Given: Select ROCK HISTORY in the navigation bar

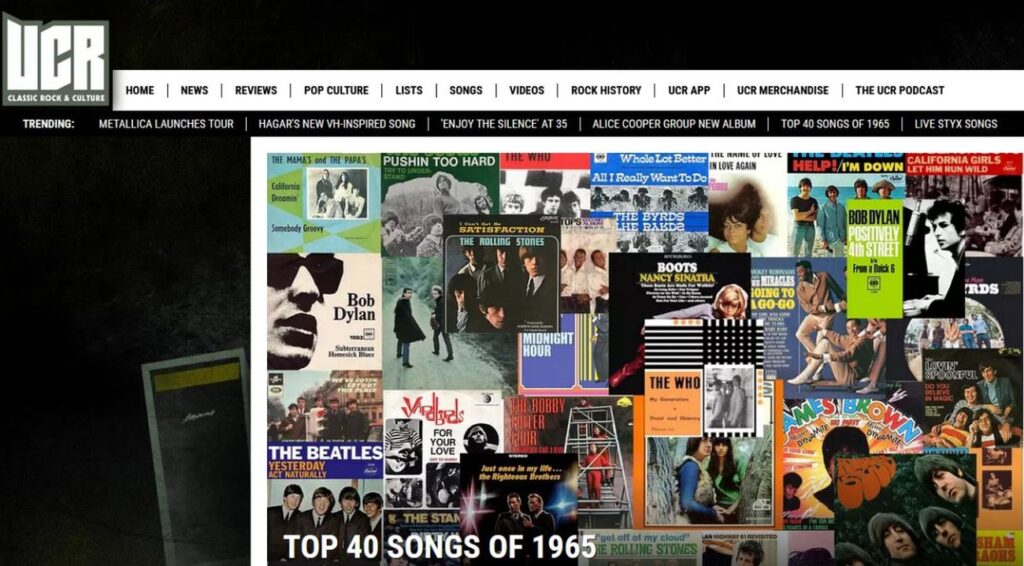Looking at the screenshot, I should coord(606,91).
